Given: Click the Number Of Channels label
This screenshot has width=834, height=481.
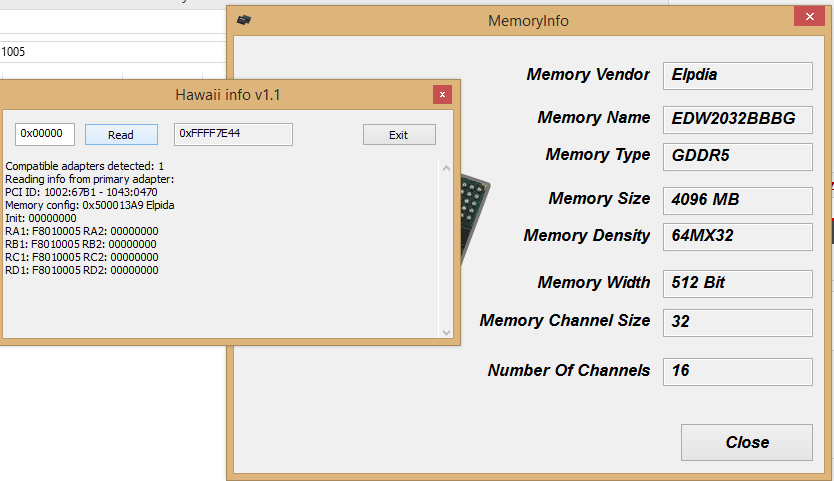Looking at the screenshot, I should coord(569,370).
